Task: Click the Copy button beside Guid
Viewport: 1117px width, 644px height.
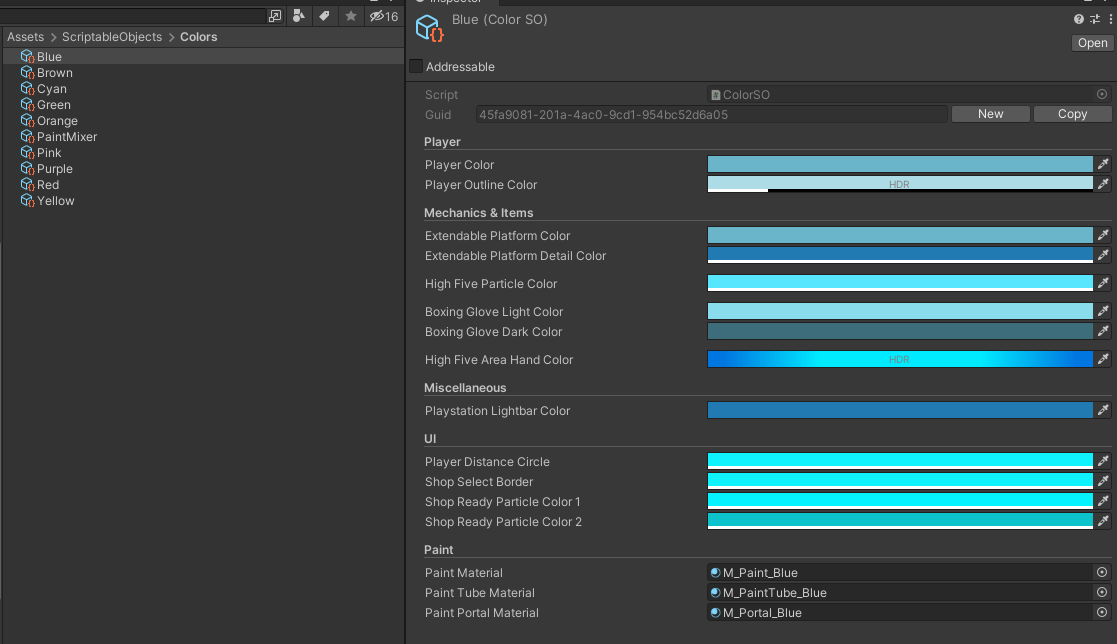Action: click(x=1072, y=114)
